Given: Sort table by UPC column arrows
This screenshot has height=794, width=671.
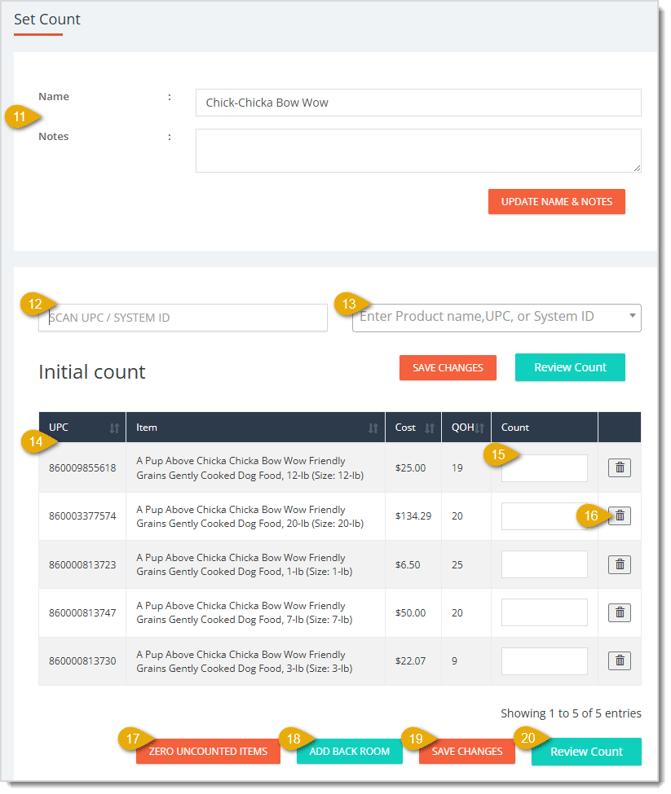Looking at the screenshot, I should pyautogui.click(x=114, y=428).
